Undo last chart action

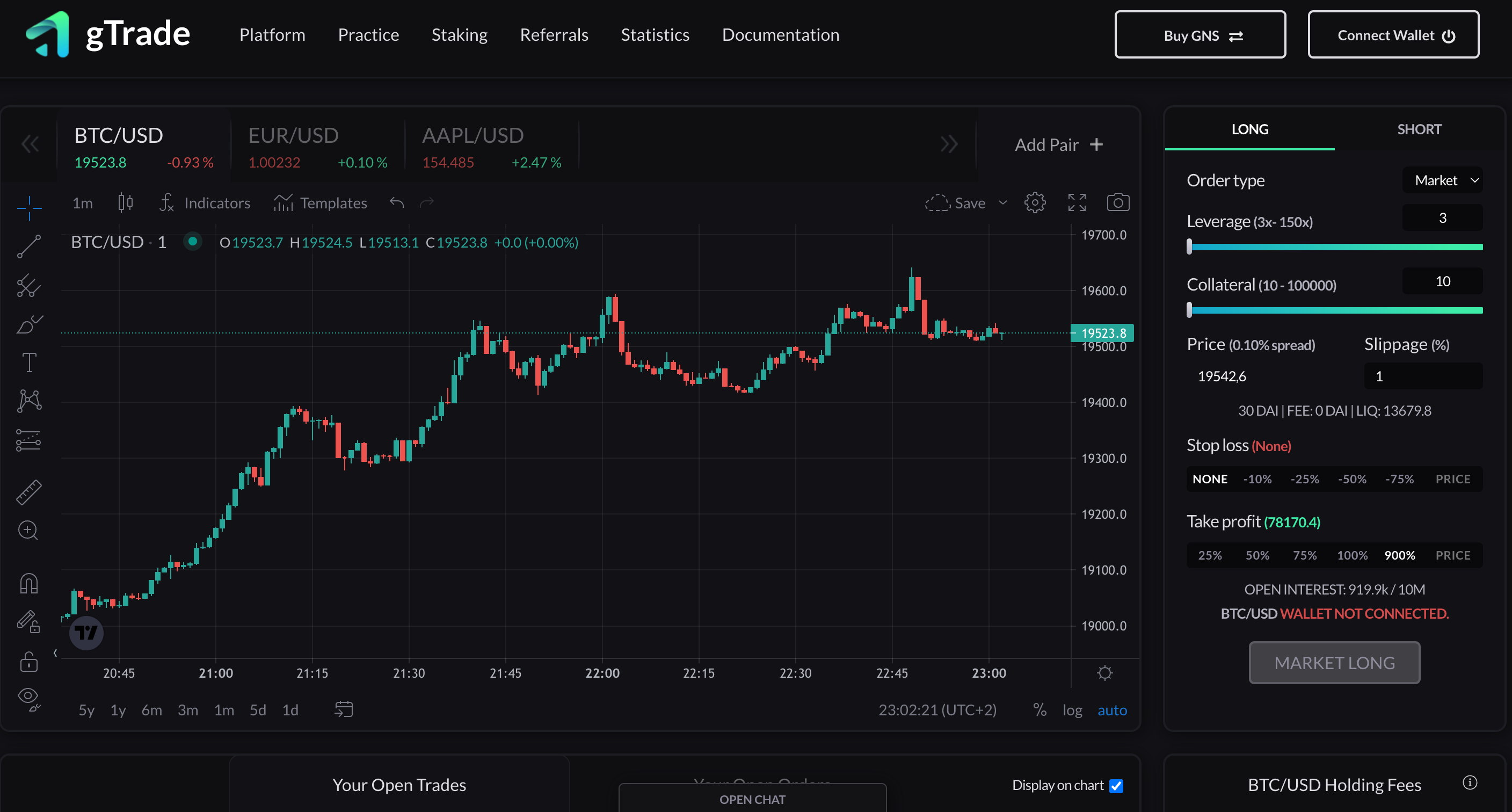[397, 202]
